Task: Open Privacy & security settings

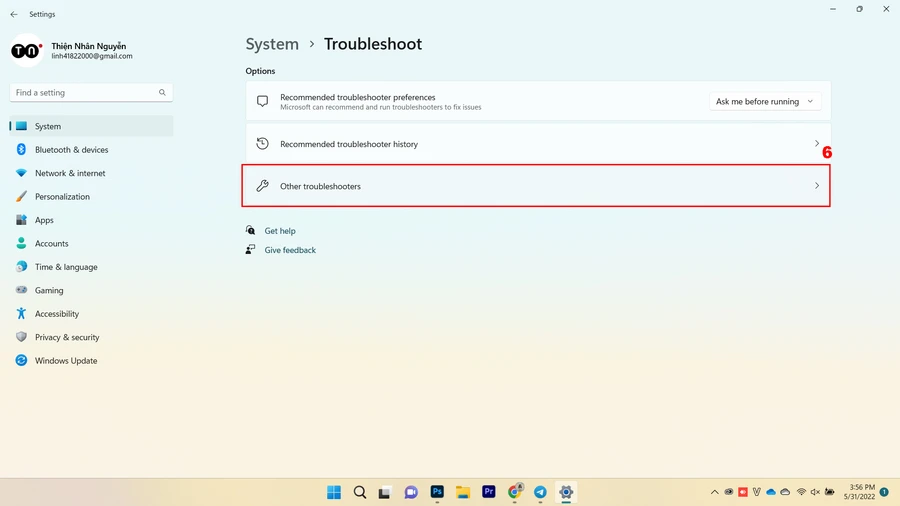Action: point(91,337)
